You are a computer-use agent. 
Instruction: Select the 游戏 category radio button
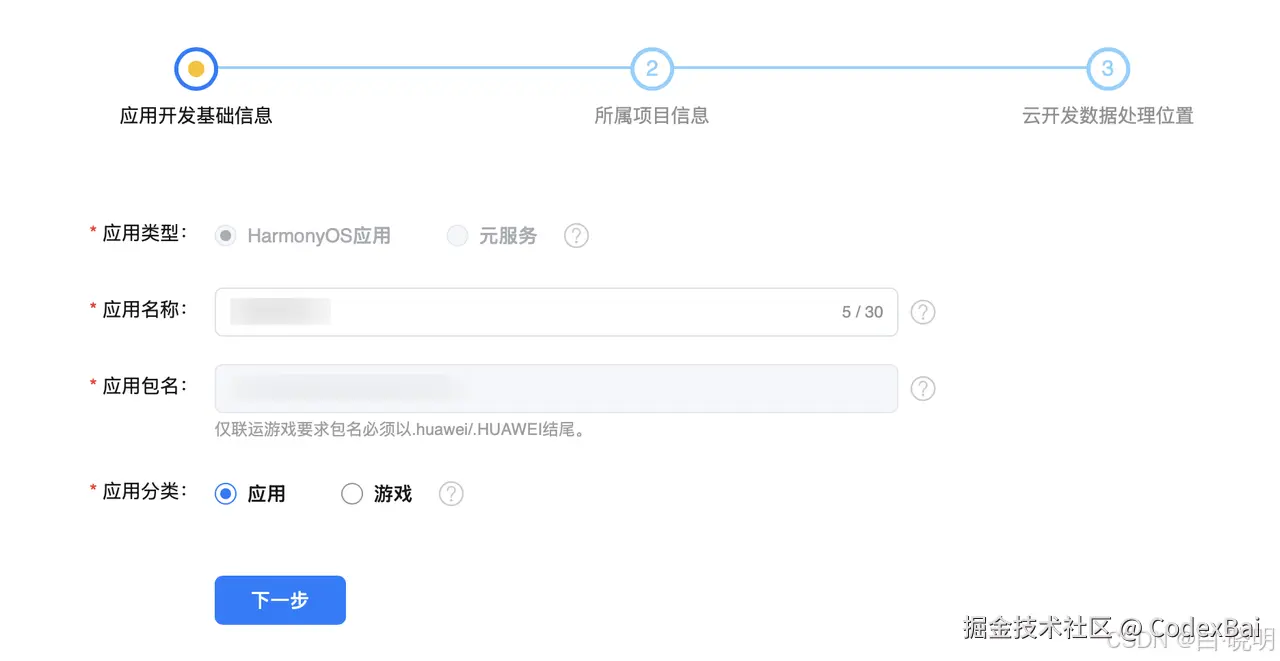tap(352, 493)
